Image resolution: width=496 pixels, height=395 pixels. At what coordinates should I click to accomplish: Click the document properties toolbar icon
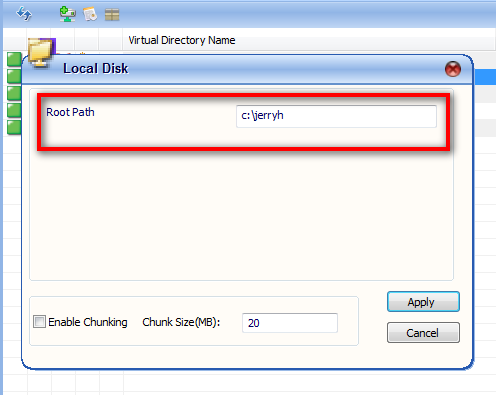(90, 14)
